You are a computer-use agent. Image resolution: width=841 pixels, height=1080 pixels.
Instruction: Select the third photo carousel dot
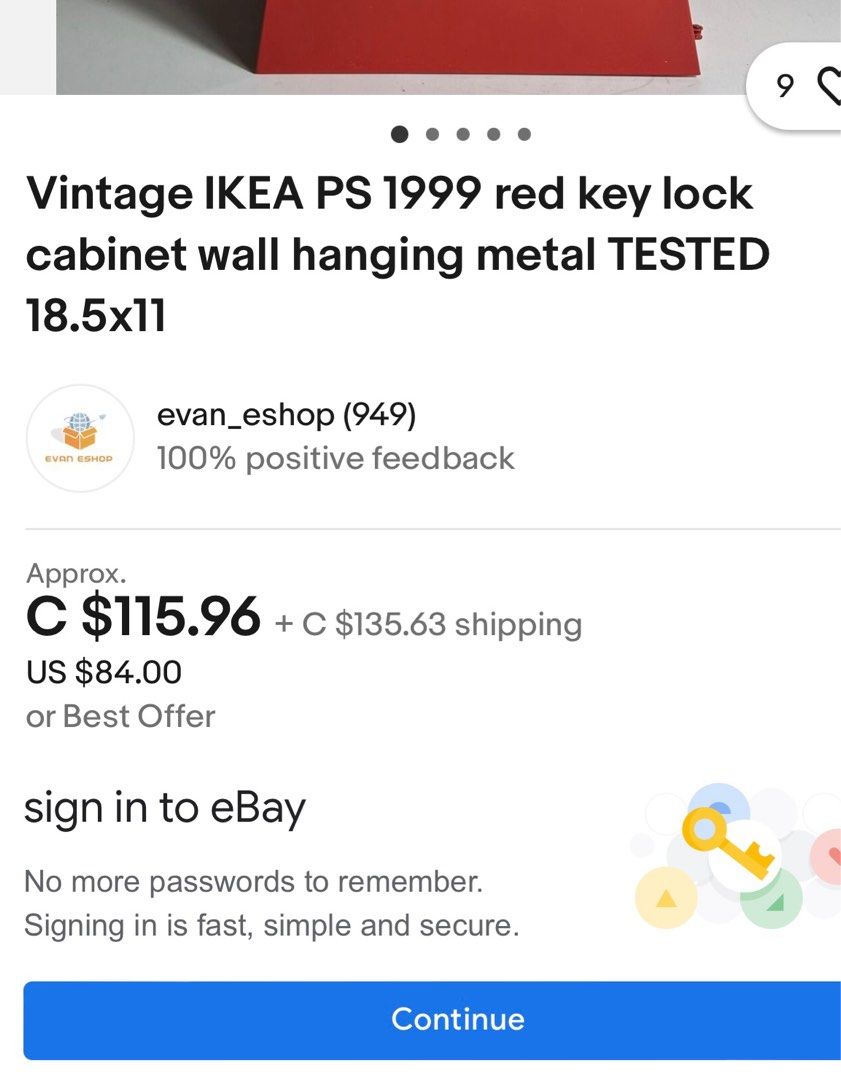tap(460, 133)
